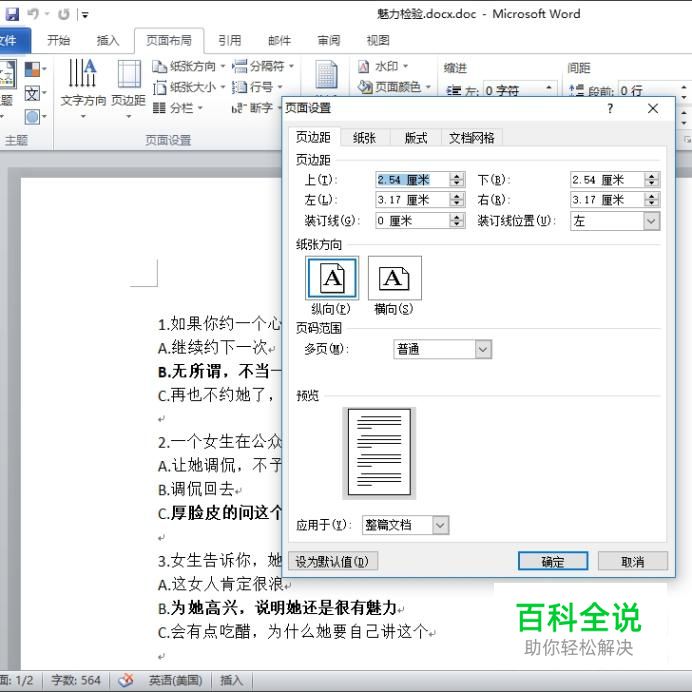
Task: Click the 段前 spacing field in ribbon
Action: (x=654, y=90)
